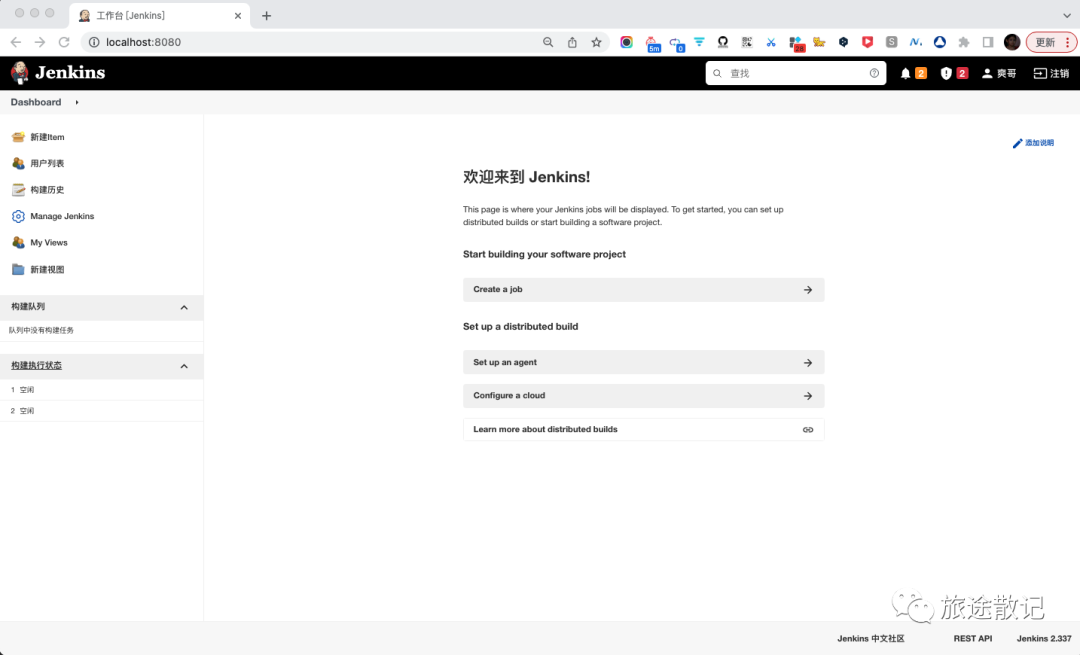Image resolution: width=1080 pixels, height=655 pixels.
Task: Open Chrome menu three-dots
Action: coord(1068,42)
